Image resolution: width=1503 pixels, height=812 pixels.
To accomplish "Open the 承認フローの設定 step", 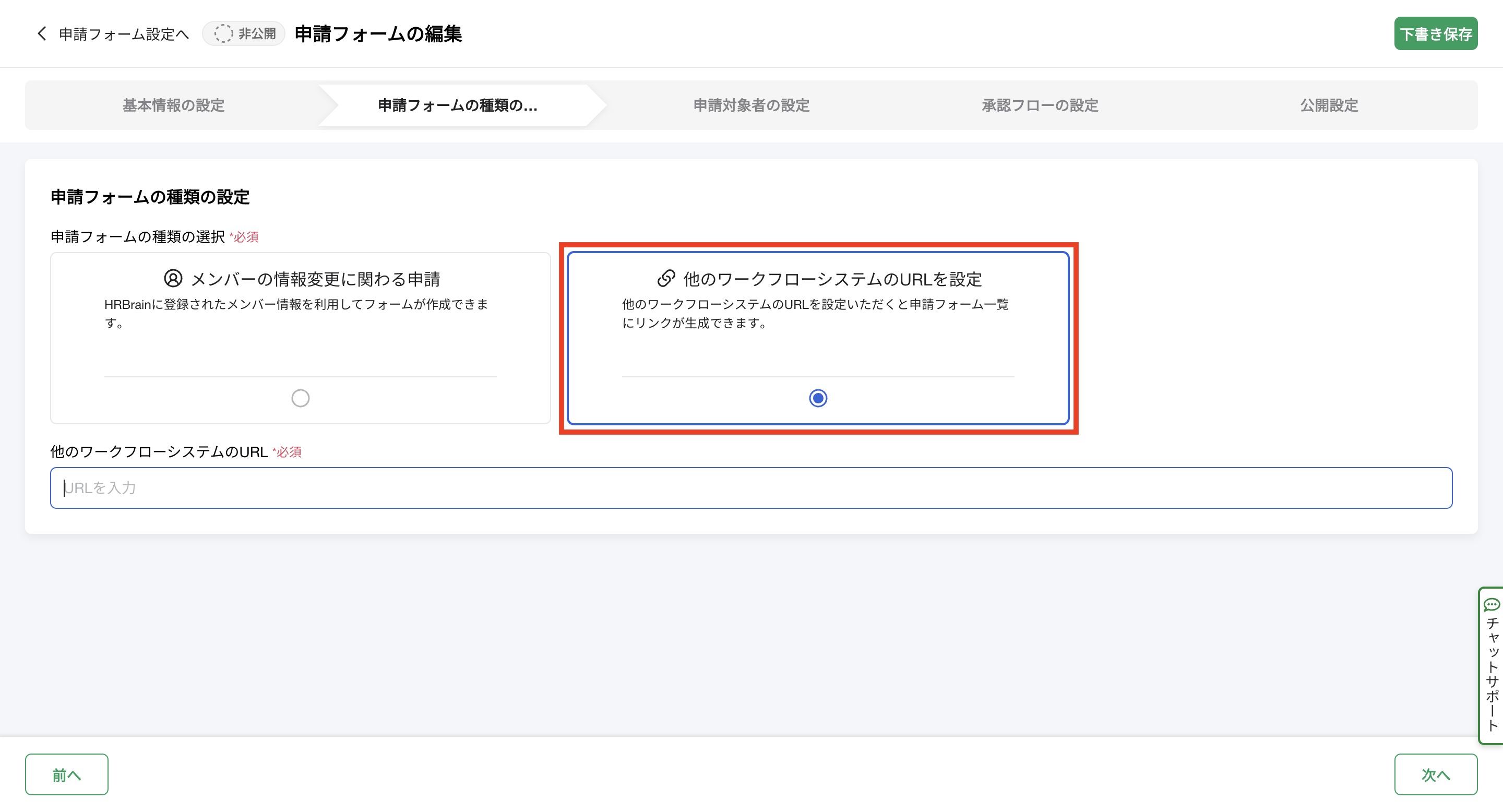I will pyautogui.click(x=1040, y=105).
